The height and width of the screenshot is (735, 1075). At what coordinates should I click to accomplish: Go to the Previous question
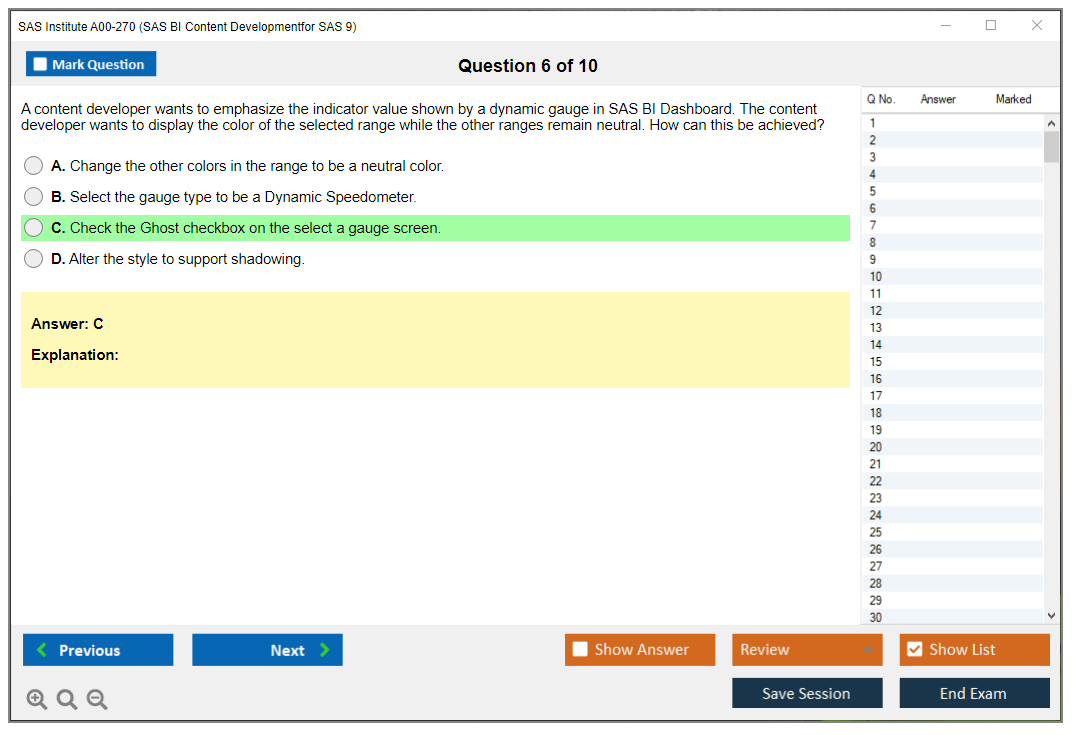98,650
